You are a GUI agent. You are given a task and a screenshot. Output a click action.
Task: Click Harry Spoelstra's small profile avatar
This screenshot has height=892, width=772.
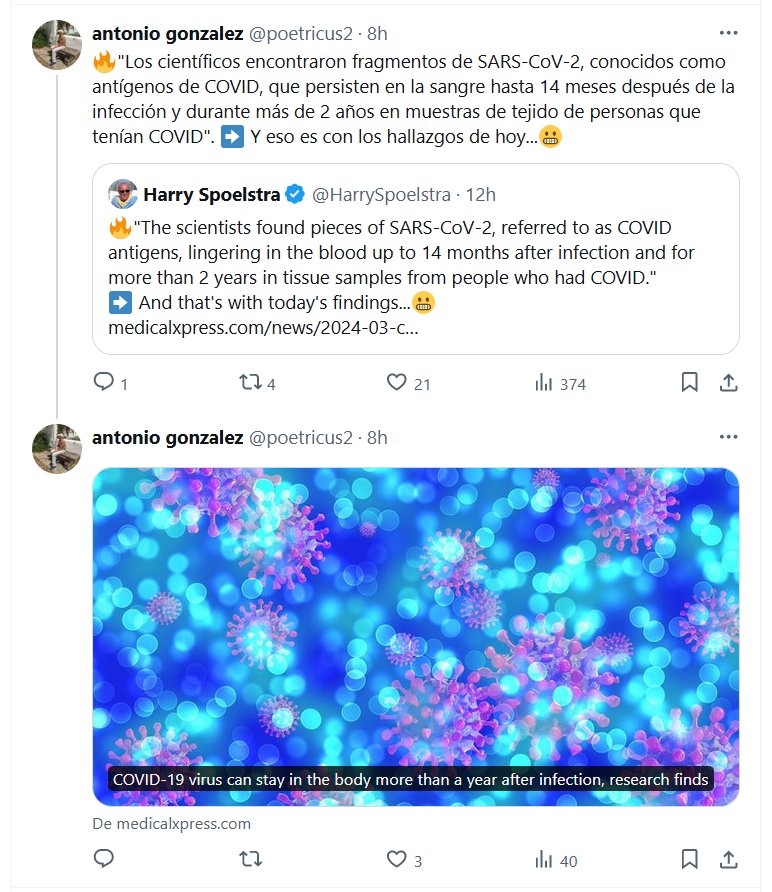(x=123, y=194)
